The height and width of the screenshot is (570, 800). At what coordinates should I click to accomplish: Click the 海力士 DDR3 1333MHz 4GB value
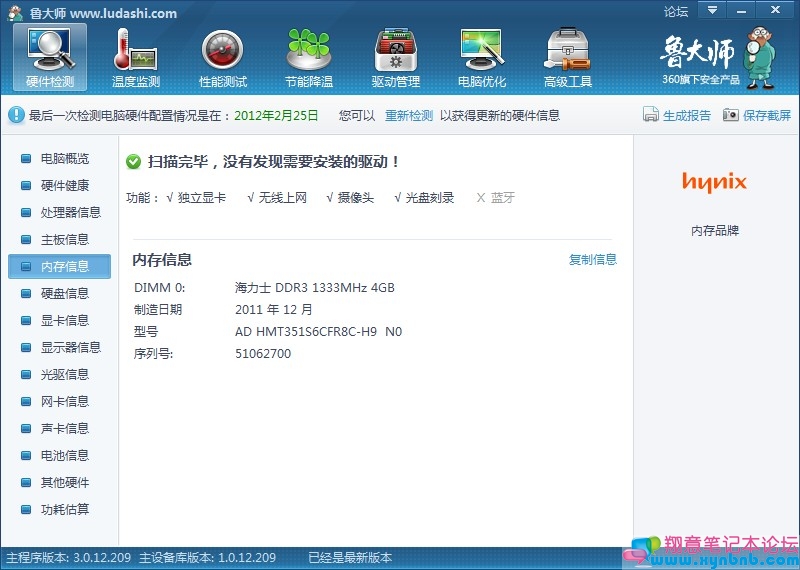click(x=315, y=288)
